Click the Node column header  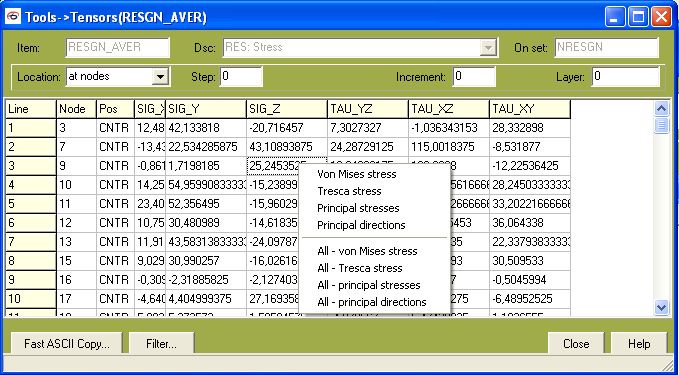76,109
